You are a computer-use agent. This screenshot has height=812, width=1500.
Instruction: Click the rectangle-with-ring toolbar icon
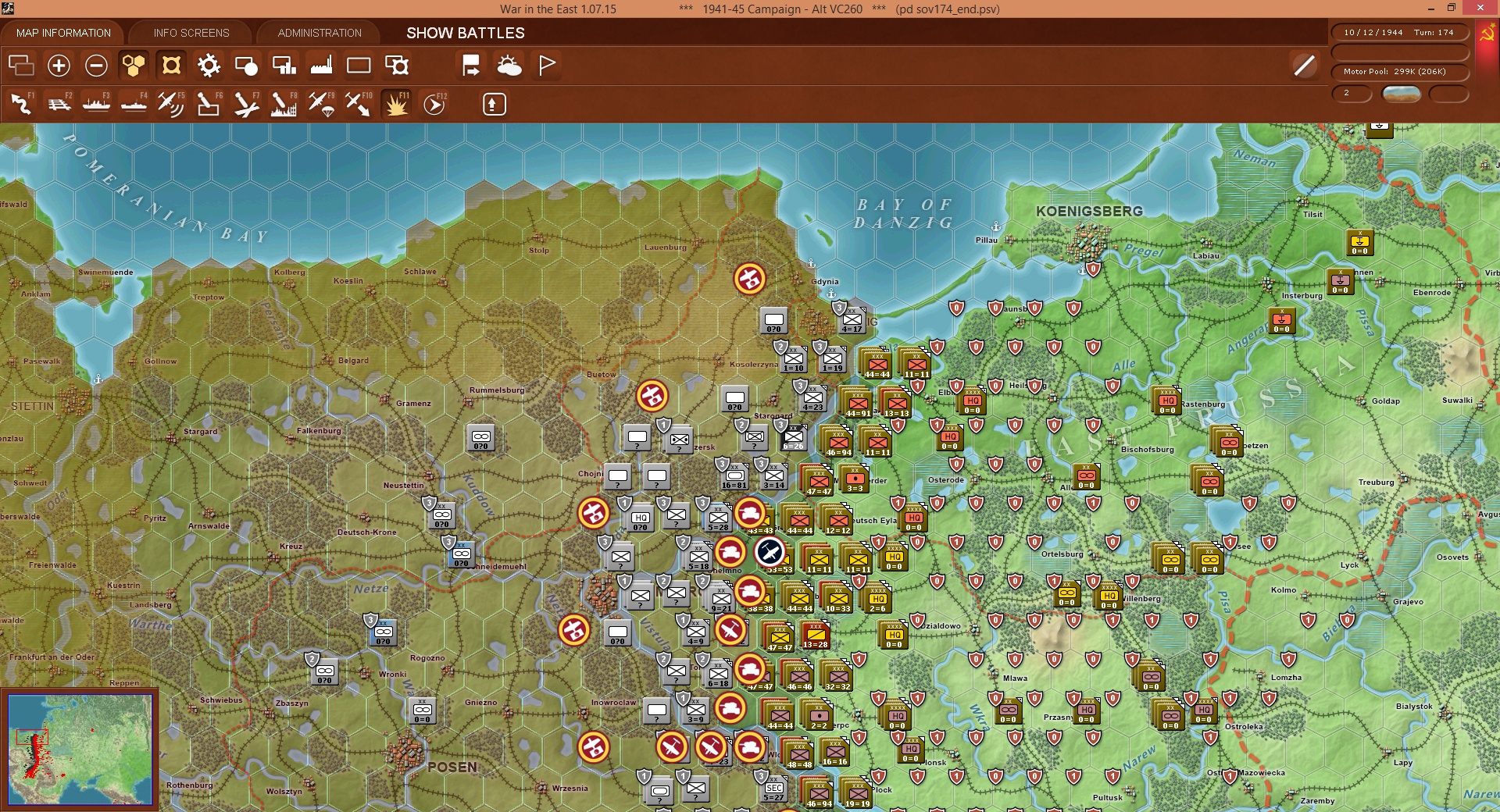pyautogui.click(x=397, y=66)
